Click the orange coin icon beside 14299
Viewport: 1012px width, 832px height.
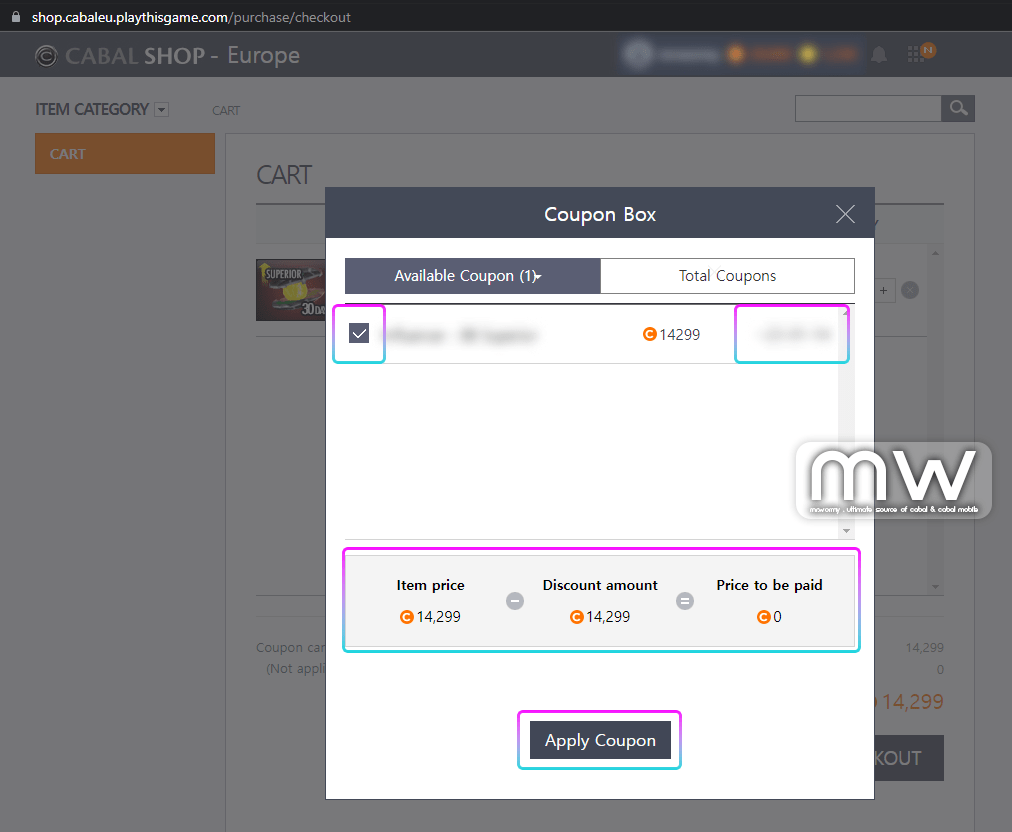(649, 335)
